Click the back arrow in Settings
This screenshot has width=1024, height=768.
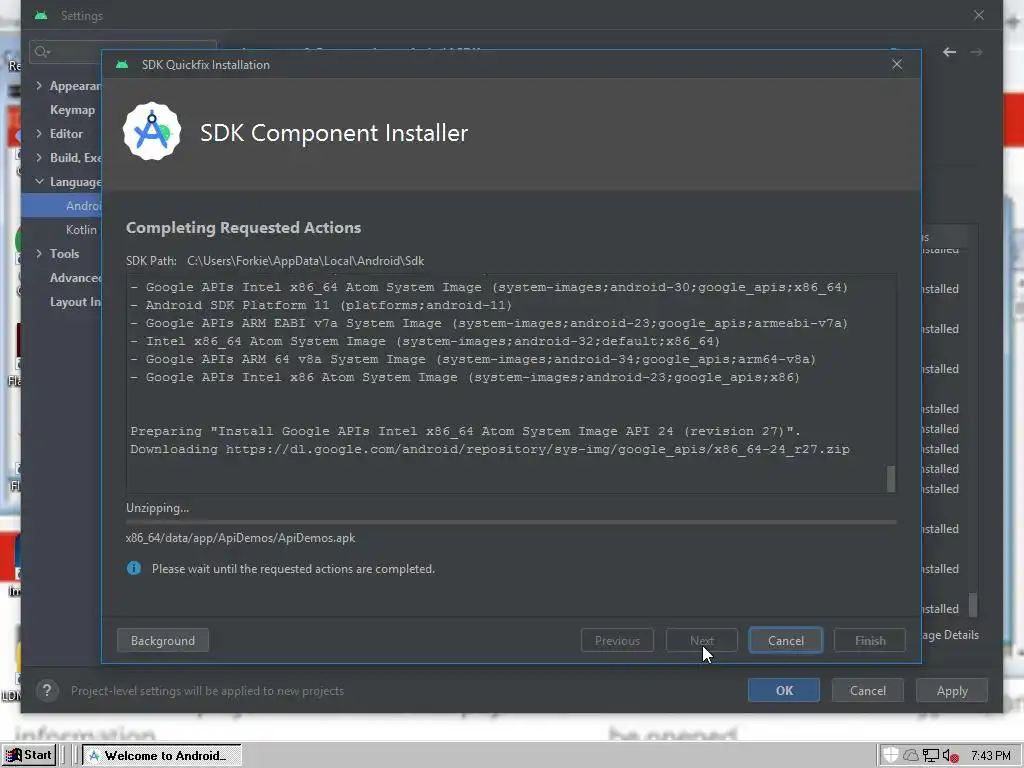coord(950,52)
